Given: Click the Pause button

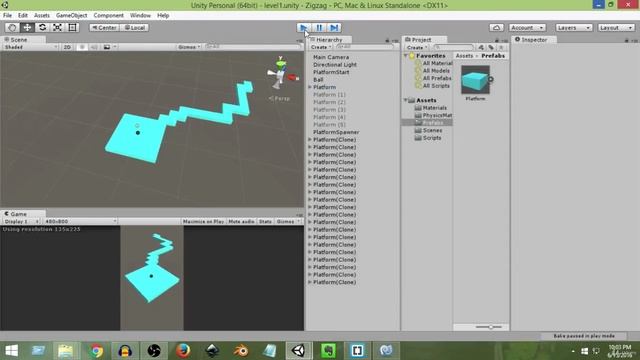Looking at the screenshot, I should 319,27.
